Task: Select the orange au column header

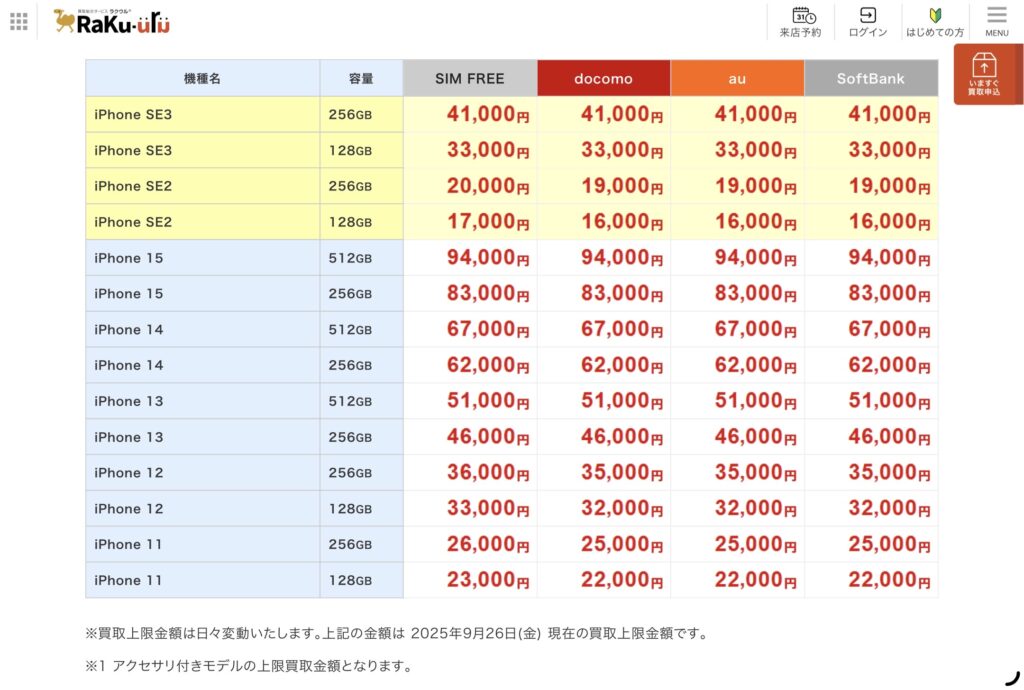Action: (x=737, y=78)
